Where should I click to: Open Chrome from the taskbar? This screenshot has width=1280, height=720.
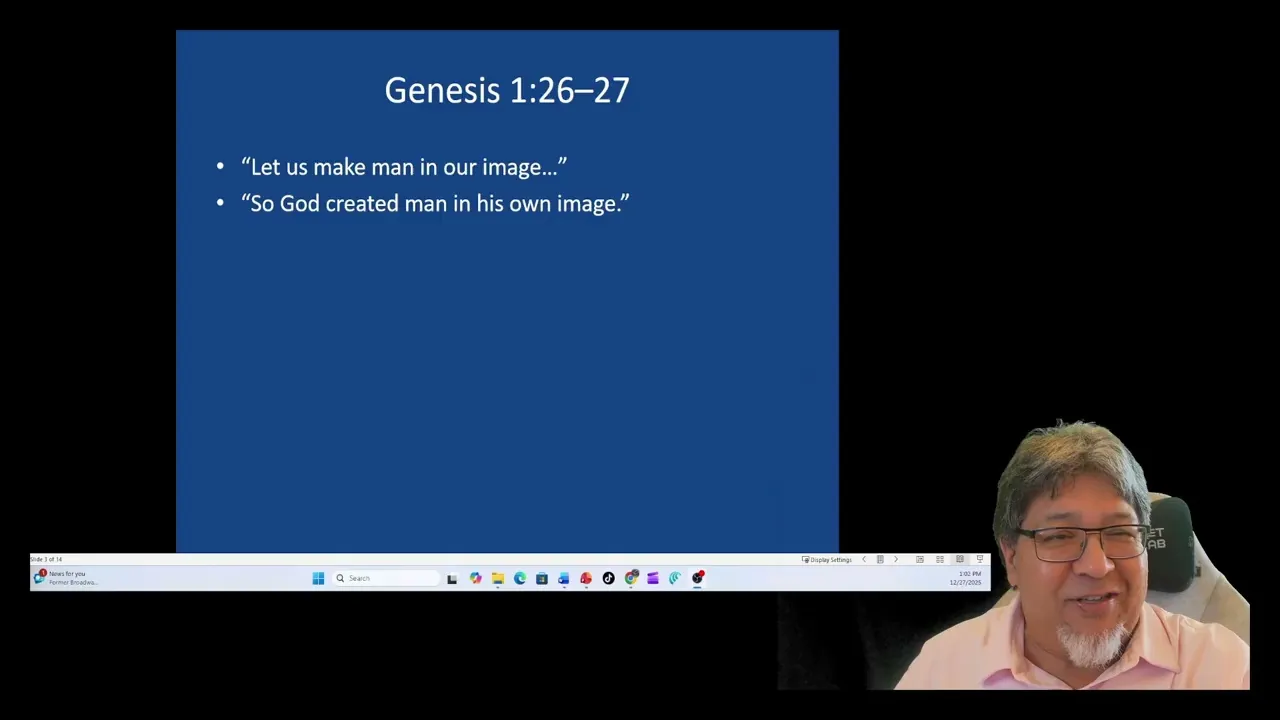point(631,577)
